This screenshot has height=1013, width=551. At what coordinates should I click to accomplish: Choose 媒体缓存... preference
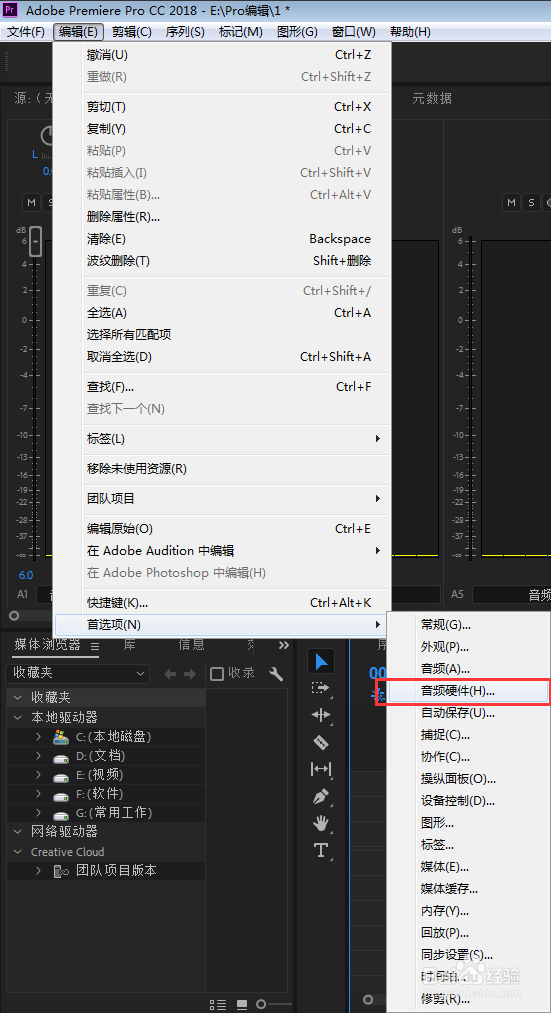pos(468,889)
